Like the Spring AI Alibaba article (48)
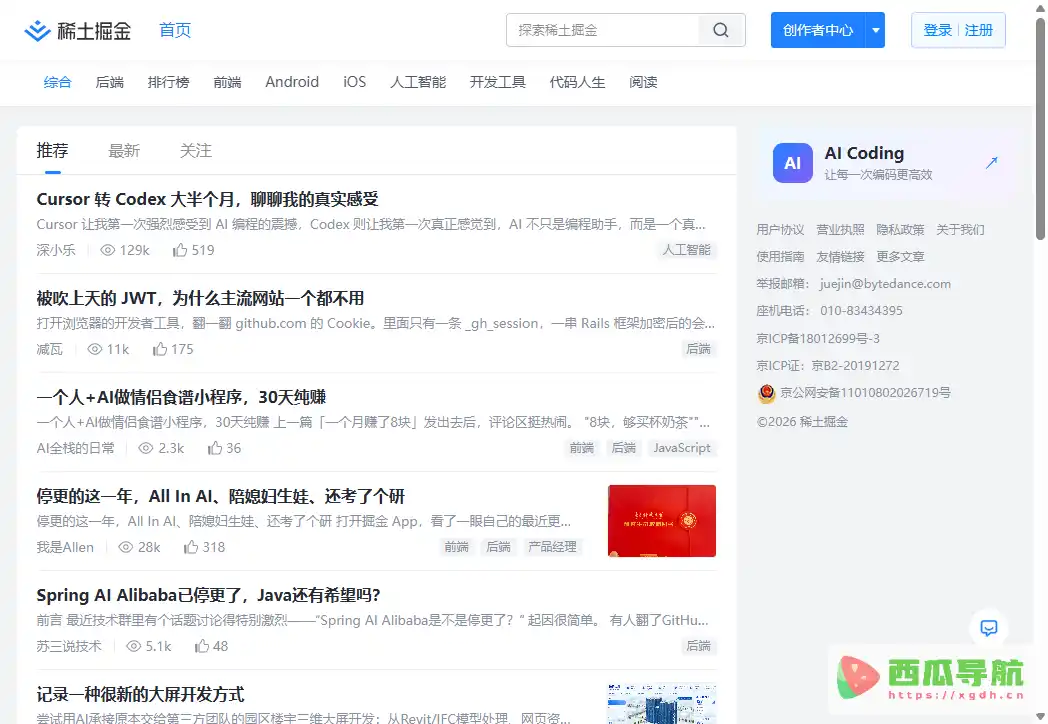Viewport: 1048px width, 724px height. point(202,646)
